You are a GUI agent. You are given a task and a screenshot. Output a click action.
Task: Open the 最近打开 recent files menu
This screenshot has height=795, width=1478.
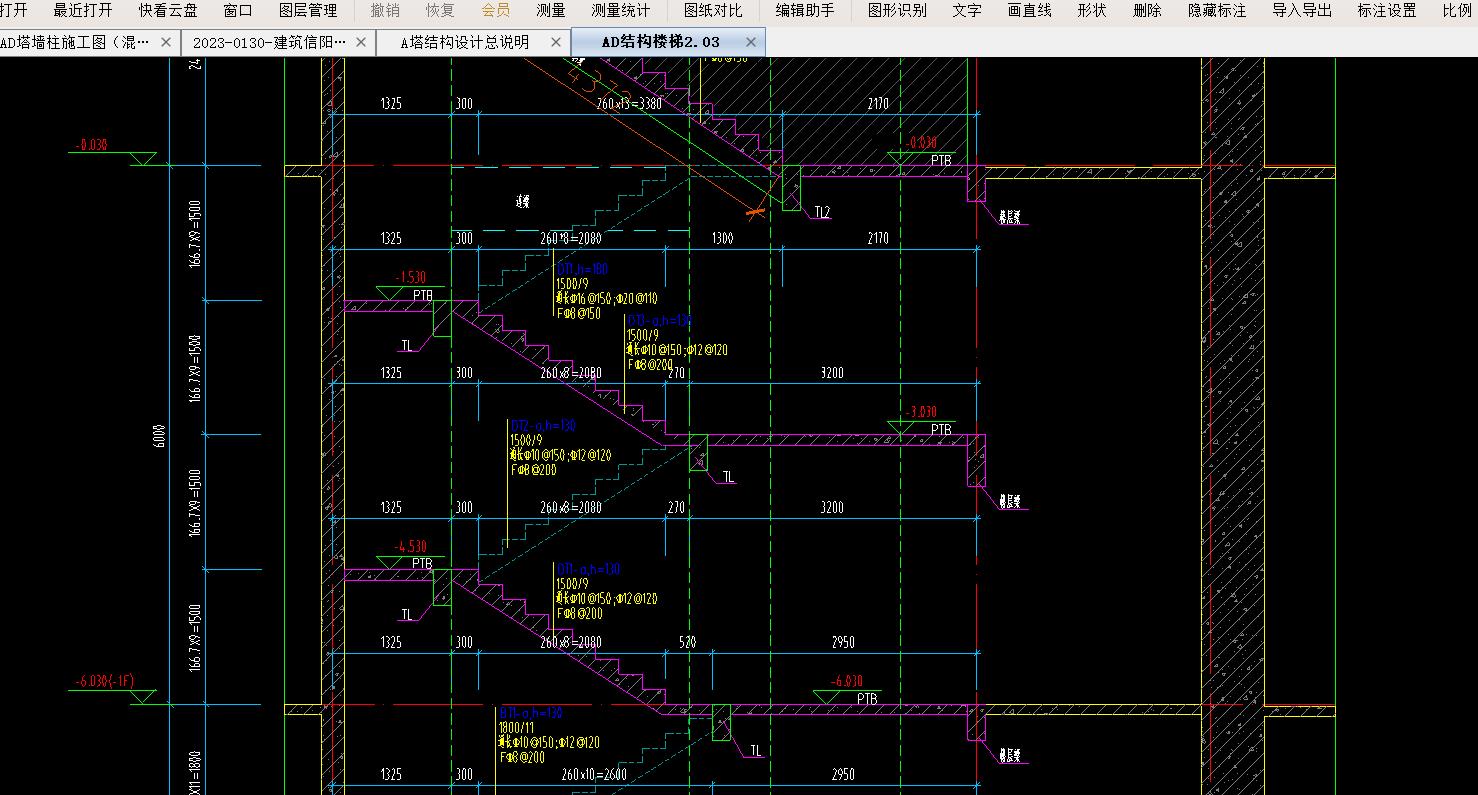pos(83,11)
